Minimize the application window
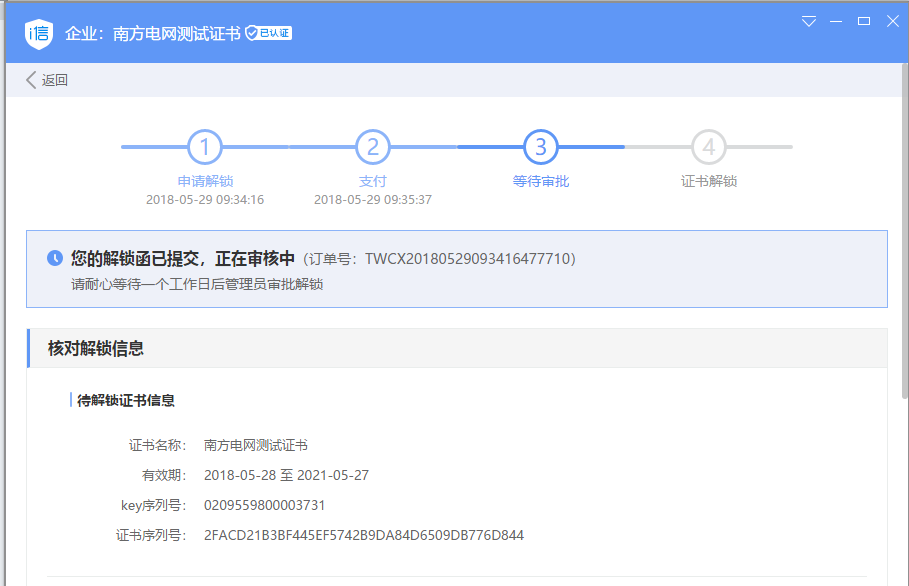The image size is (909, 586). click(x=837, y=21)
